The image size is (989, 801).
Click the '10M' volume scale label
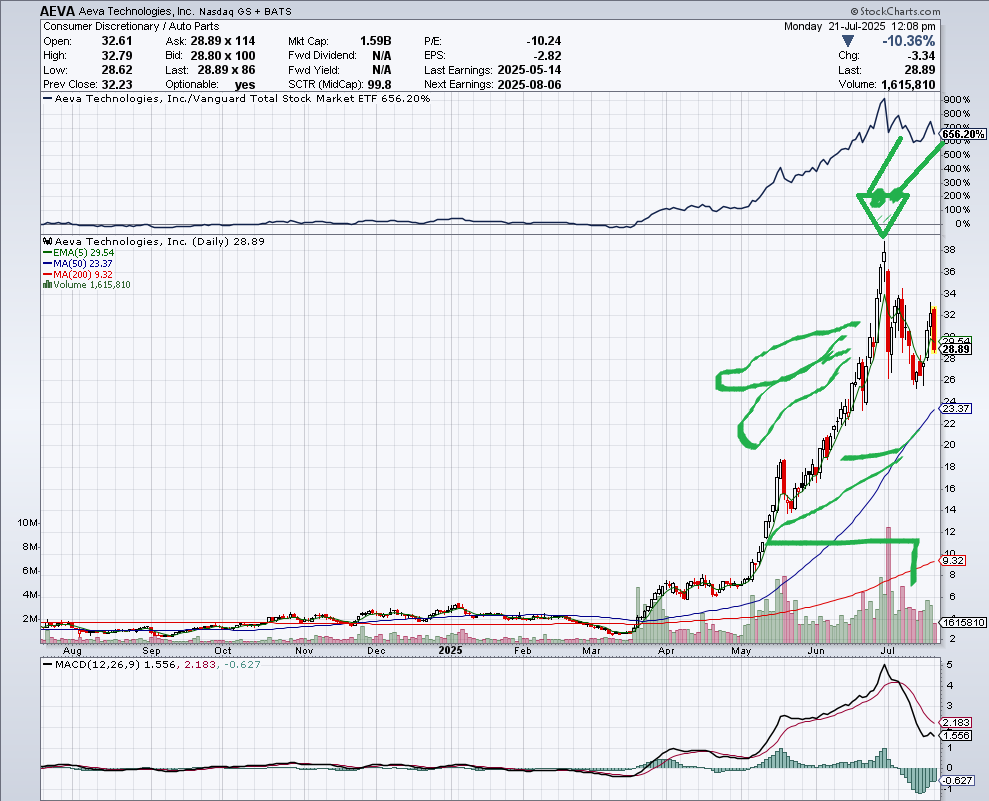[x=28, y=523]
